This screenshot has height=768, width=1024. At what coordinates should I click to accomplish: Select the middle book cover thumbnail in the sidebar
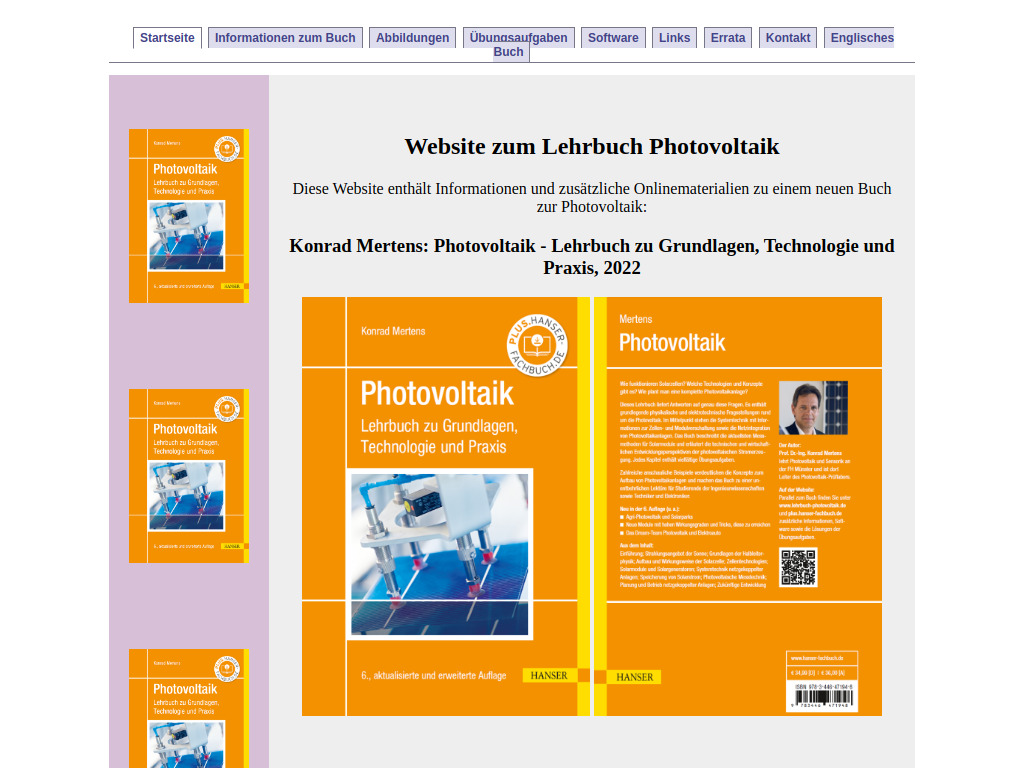click(188, 475)
